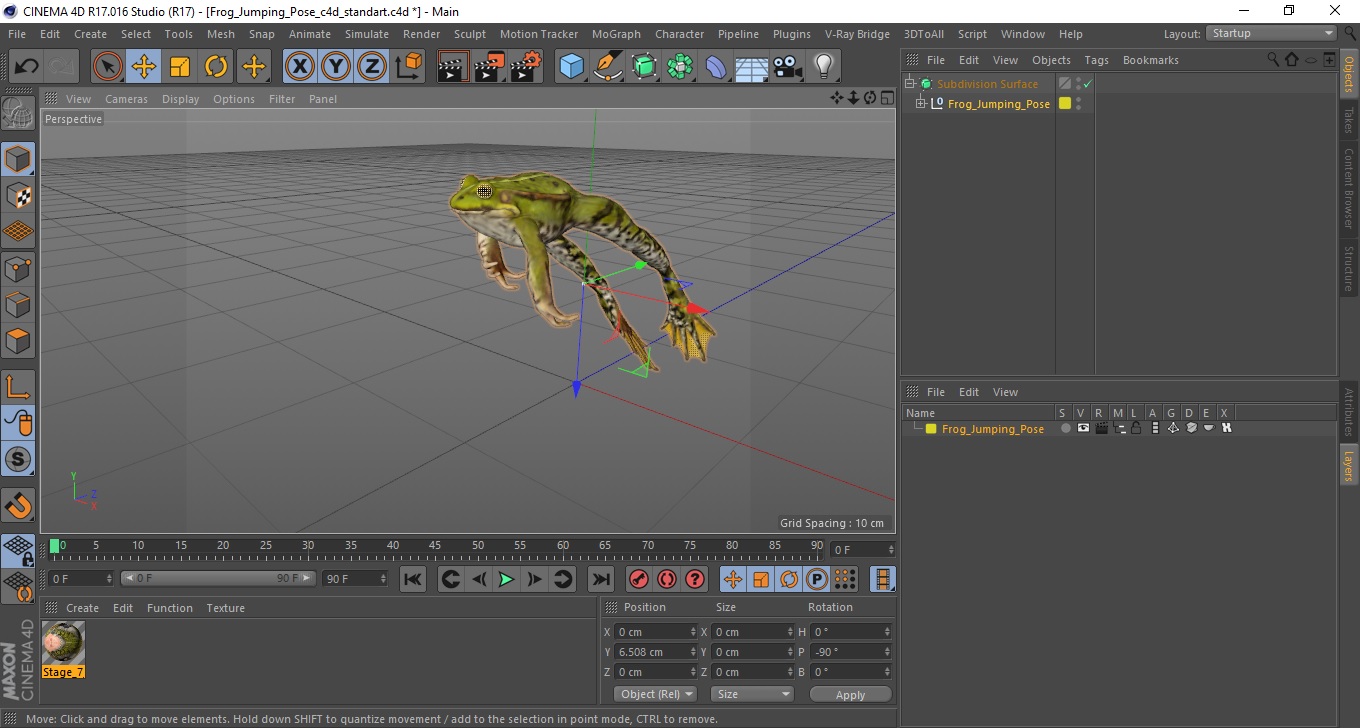
Task: Add a Cube primitive object
Action: [x=572, y=67]
